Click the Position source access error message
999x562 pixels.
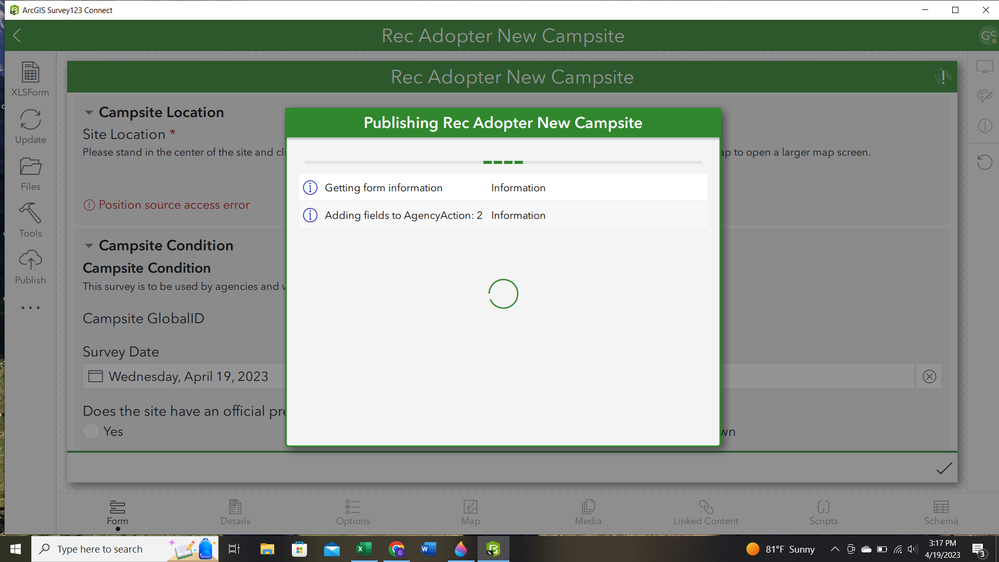pyautogui.click(x=167, y=205)
